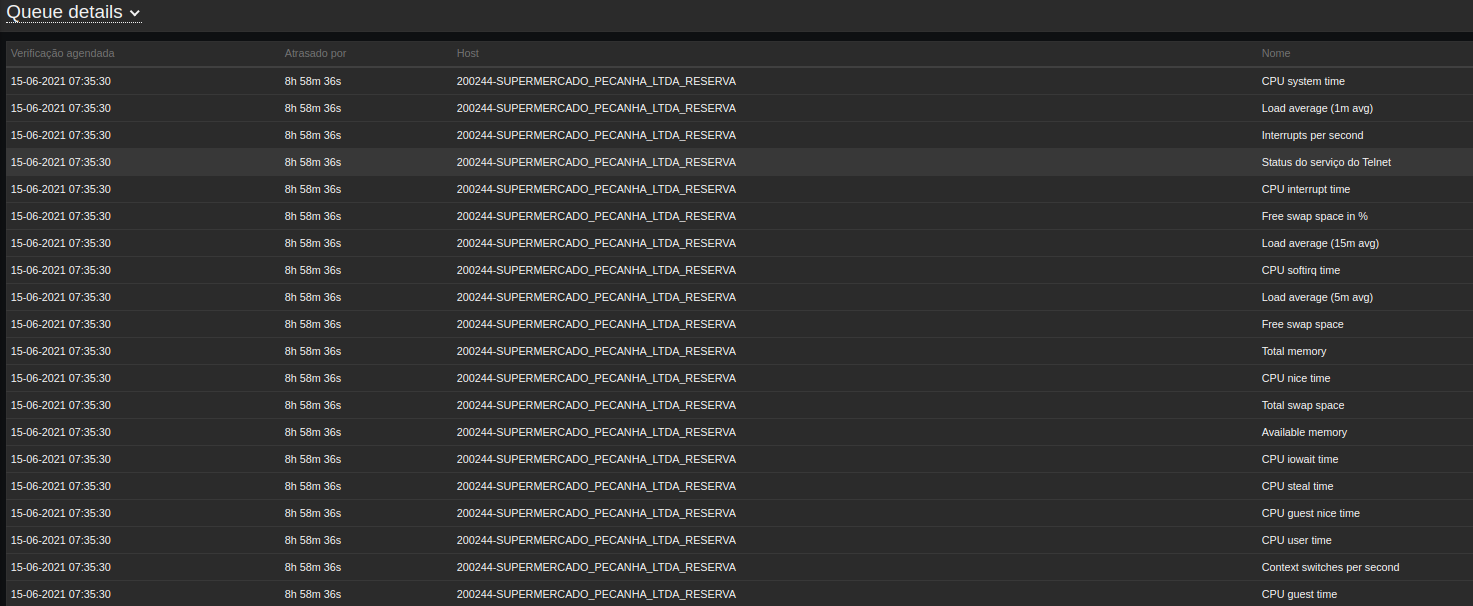The image size is (1473, 606).
Task: Open the Queue details dropdown
Action: coord(73,13)
